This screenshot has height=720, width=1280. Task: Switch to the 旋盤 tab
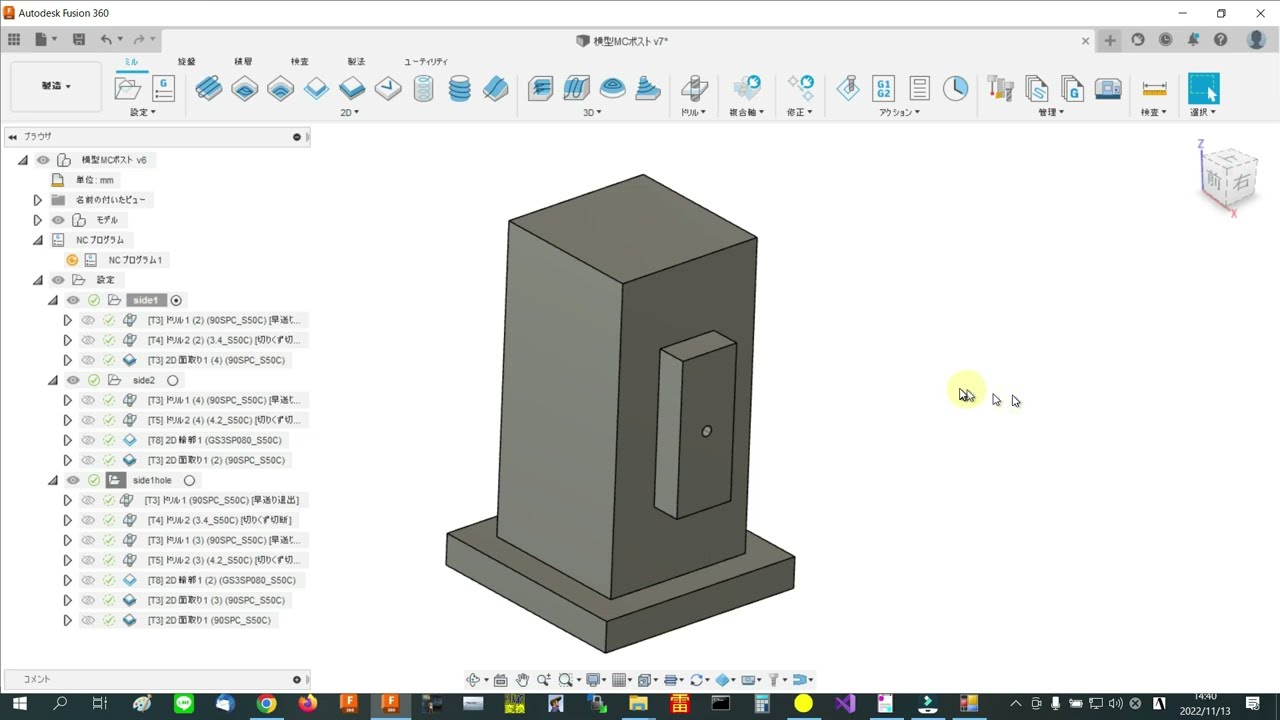(x=187, y=62)
